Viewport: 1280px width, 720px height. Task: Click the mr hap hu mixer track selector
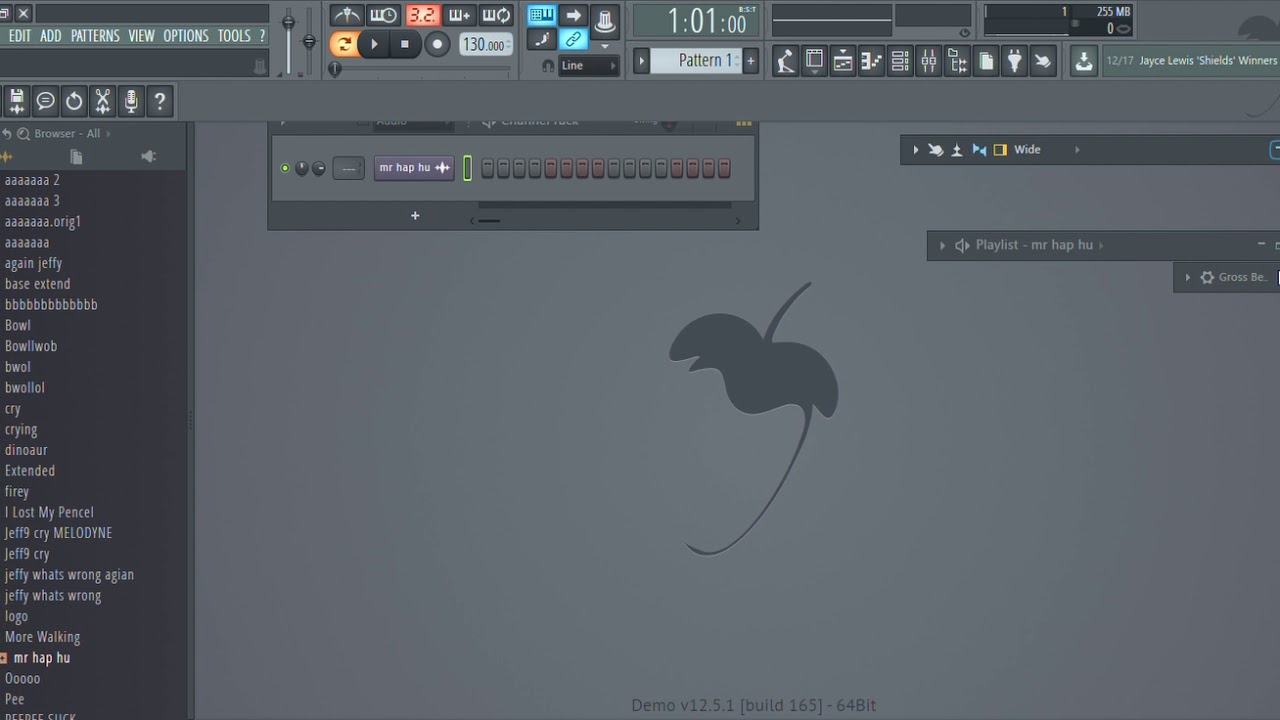coord(348,168)
